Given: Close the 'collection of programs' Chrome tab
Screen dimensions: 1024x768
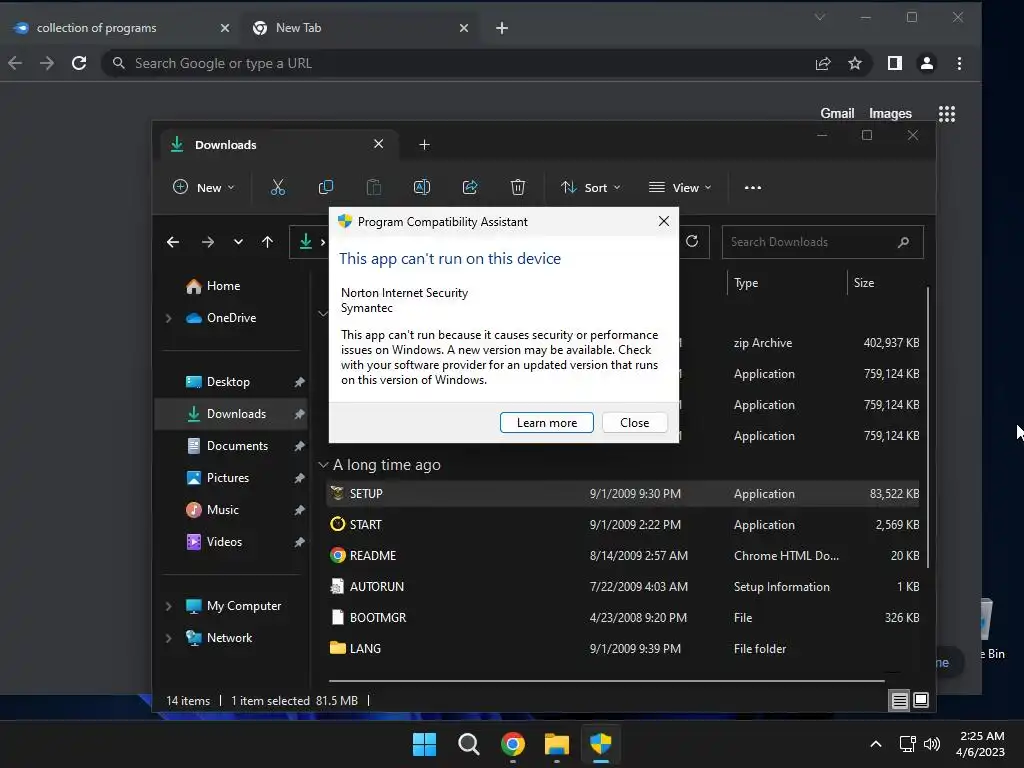Looking at the screenshot, I should pos(225,28).
